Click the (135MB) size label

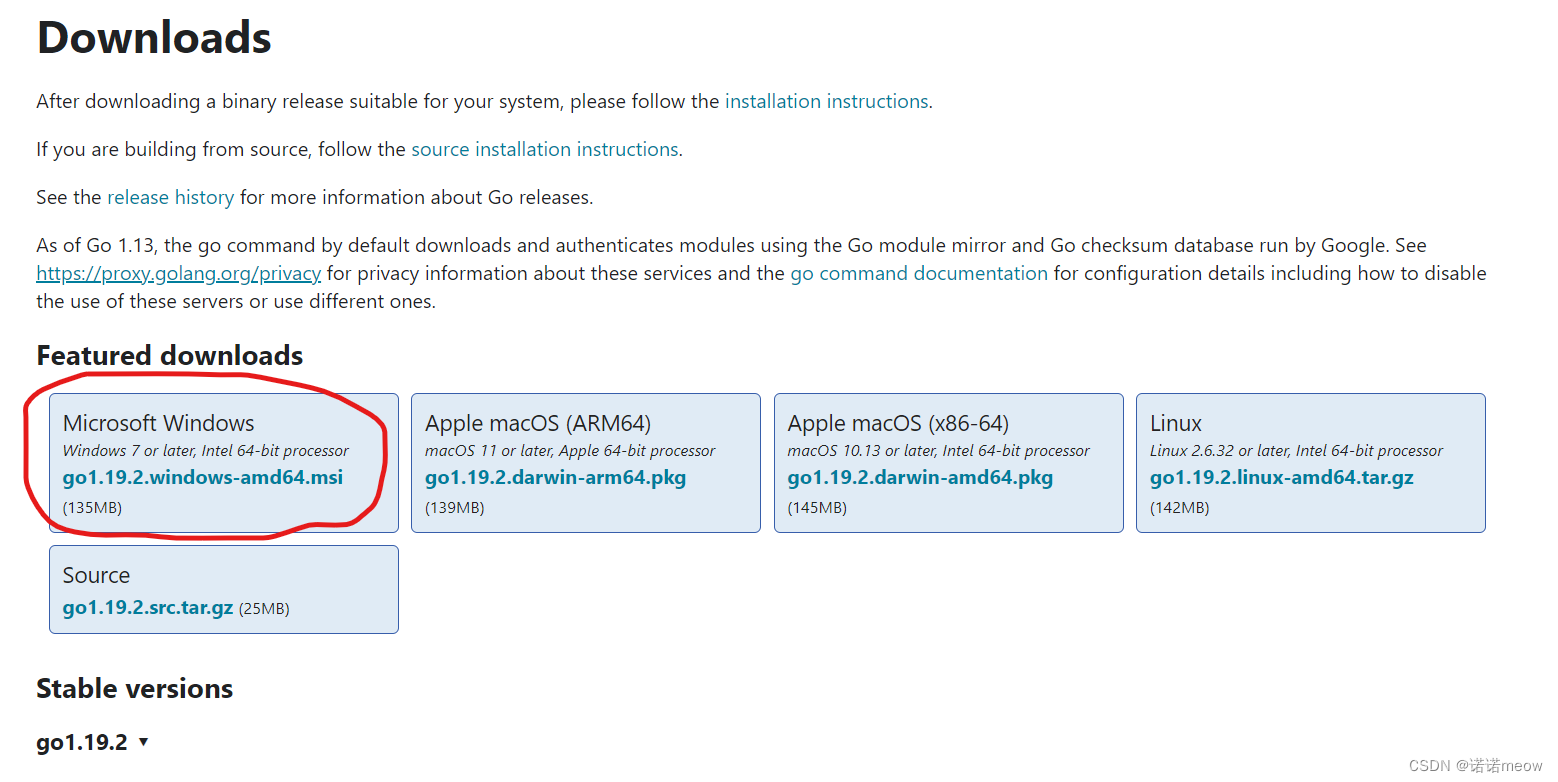tap(92, 508)
